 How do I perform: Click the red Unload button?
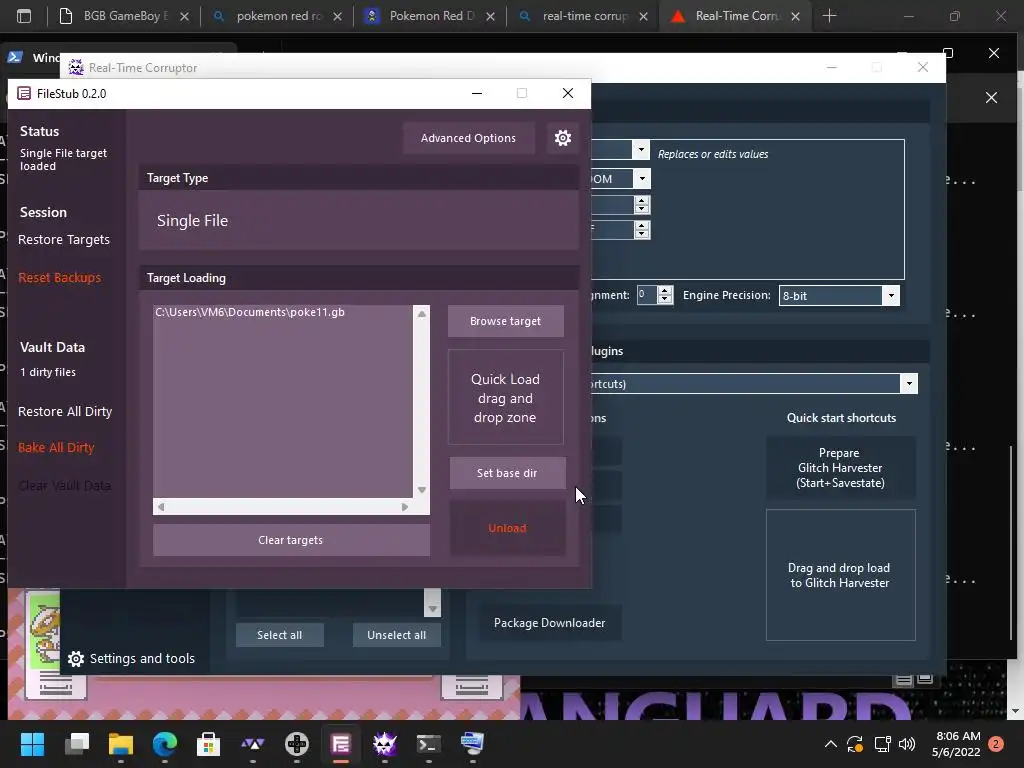(x=507, y=528)
